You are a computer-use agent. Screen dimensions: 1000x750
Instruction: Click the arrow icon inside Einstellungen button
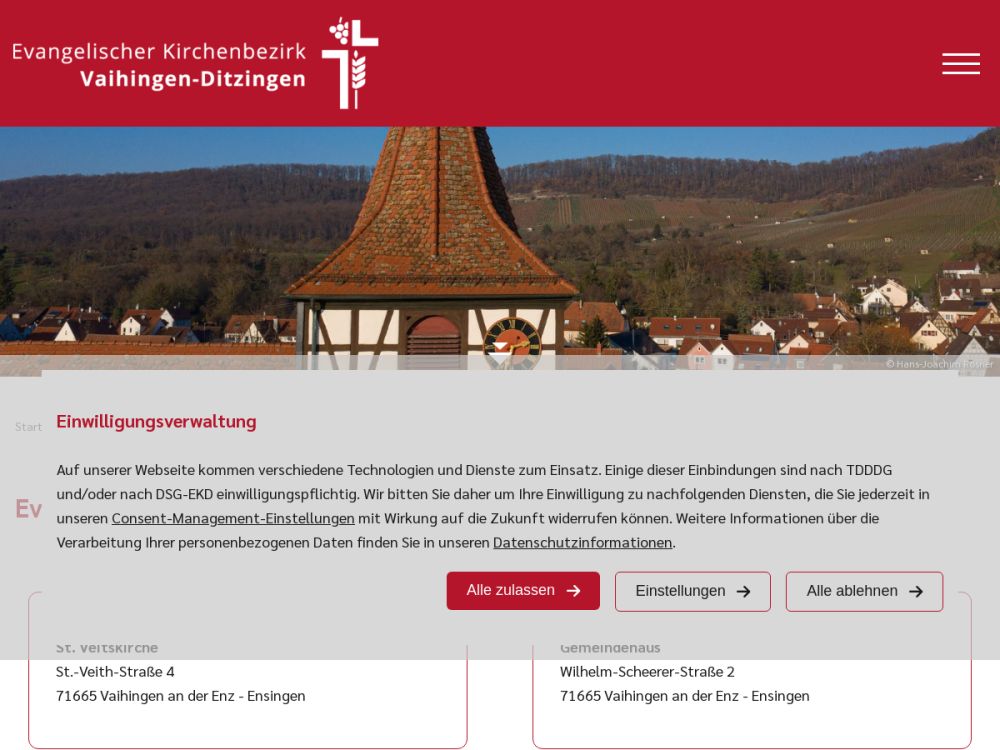tap(743, 592)
